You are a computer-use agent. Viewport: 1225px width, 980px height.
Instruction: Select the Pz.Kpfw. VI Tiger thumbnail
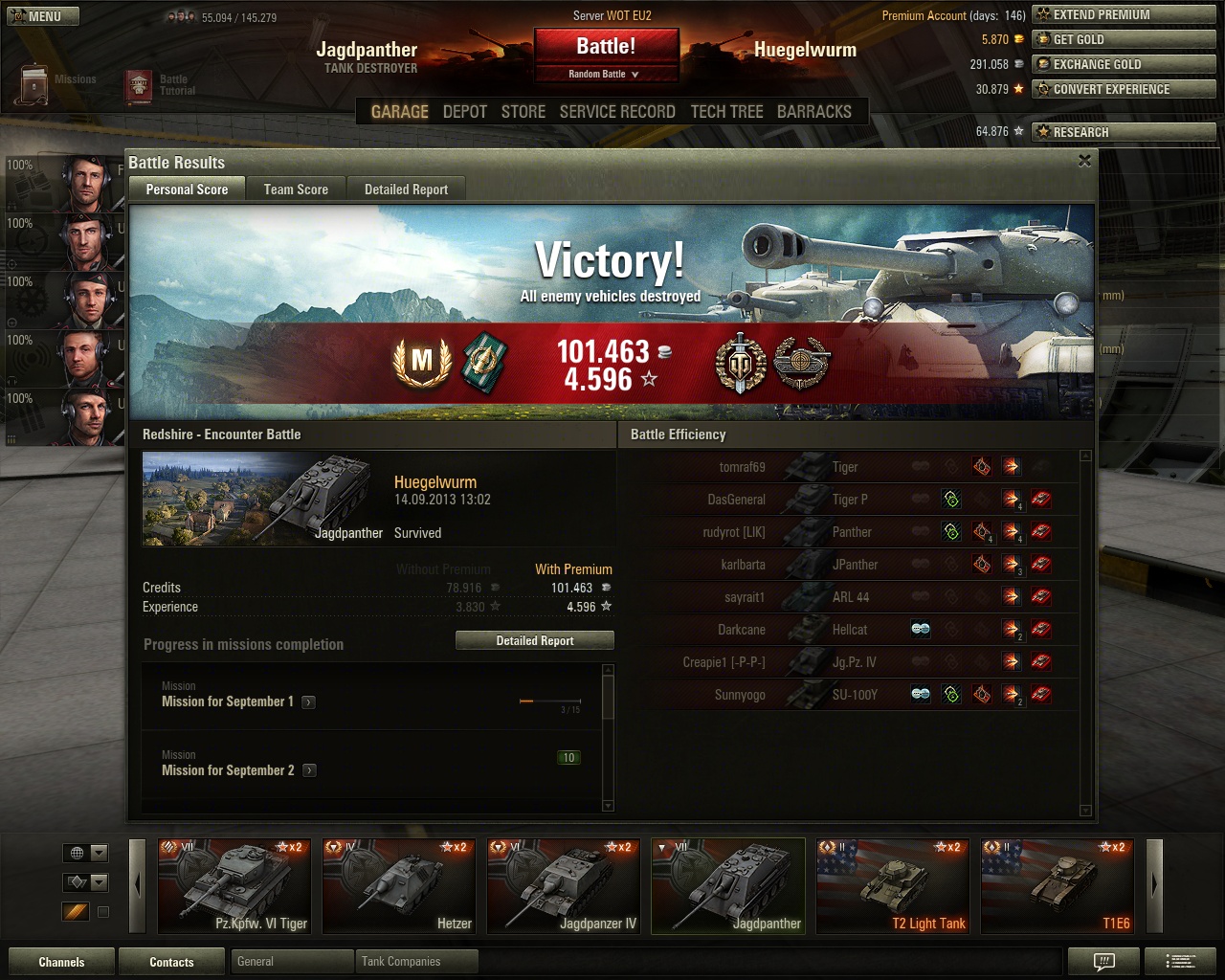click(x=234, y=886)
